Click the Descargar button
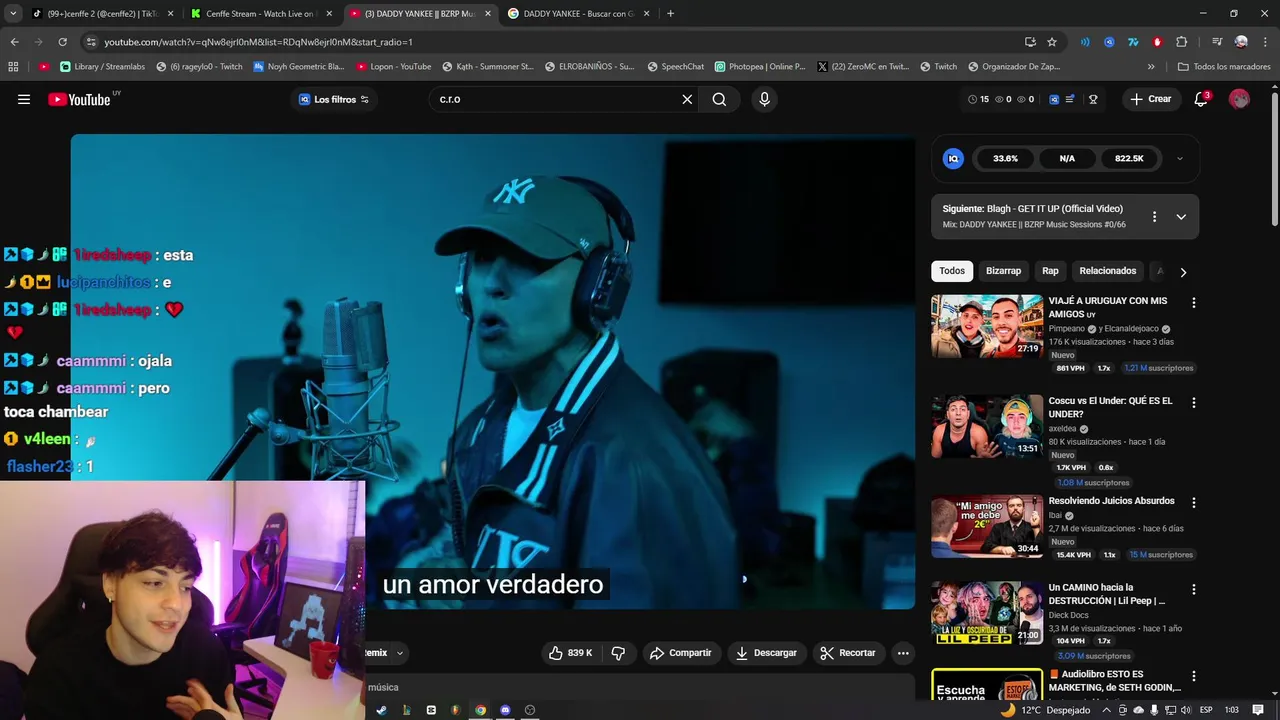1280x720 pixels. click(x=766, y=653)
